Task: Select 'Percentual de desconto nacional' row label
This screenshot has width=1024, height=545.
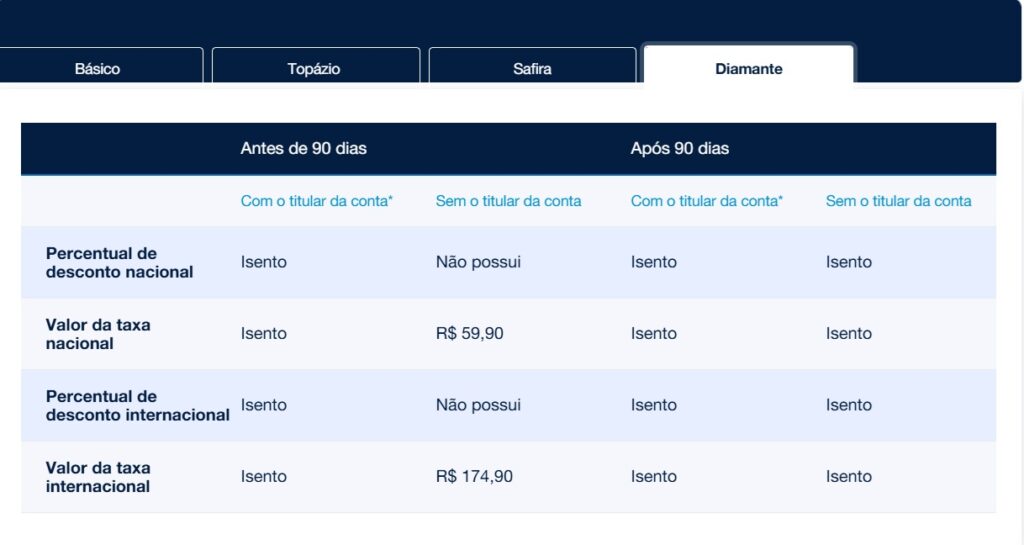Action: (119, 262)
